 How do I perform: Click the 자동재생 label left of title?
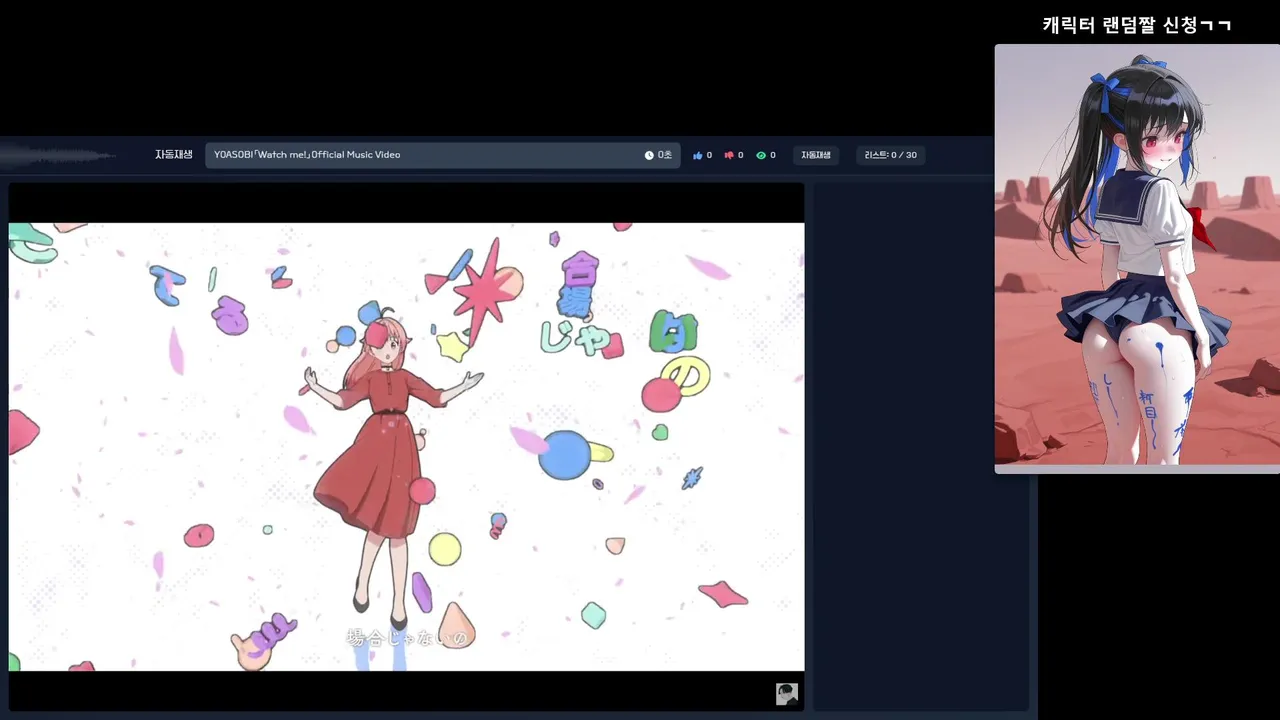pyautogui.click(x=174, y=155)
